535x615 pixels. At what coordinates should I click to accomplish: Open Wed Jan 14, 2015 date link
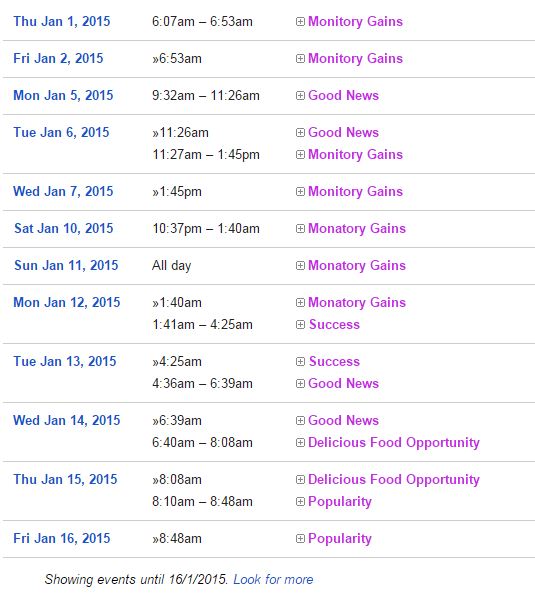(x=67, y=420)
